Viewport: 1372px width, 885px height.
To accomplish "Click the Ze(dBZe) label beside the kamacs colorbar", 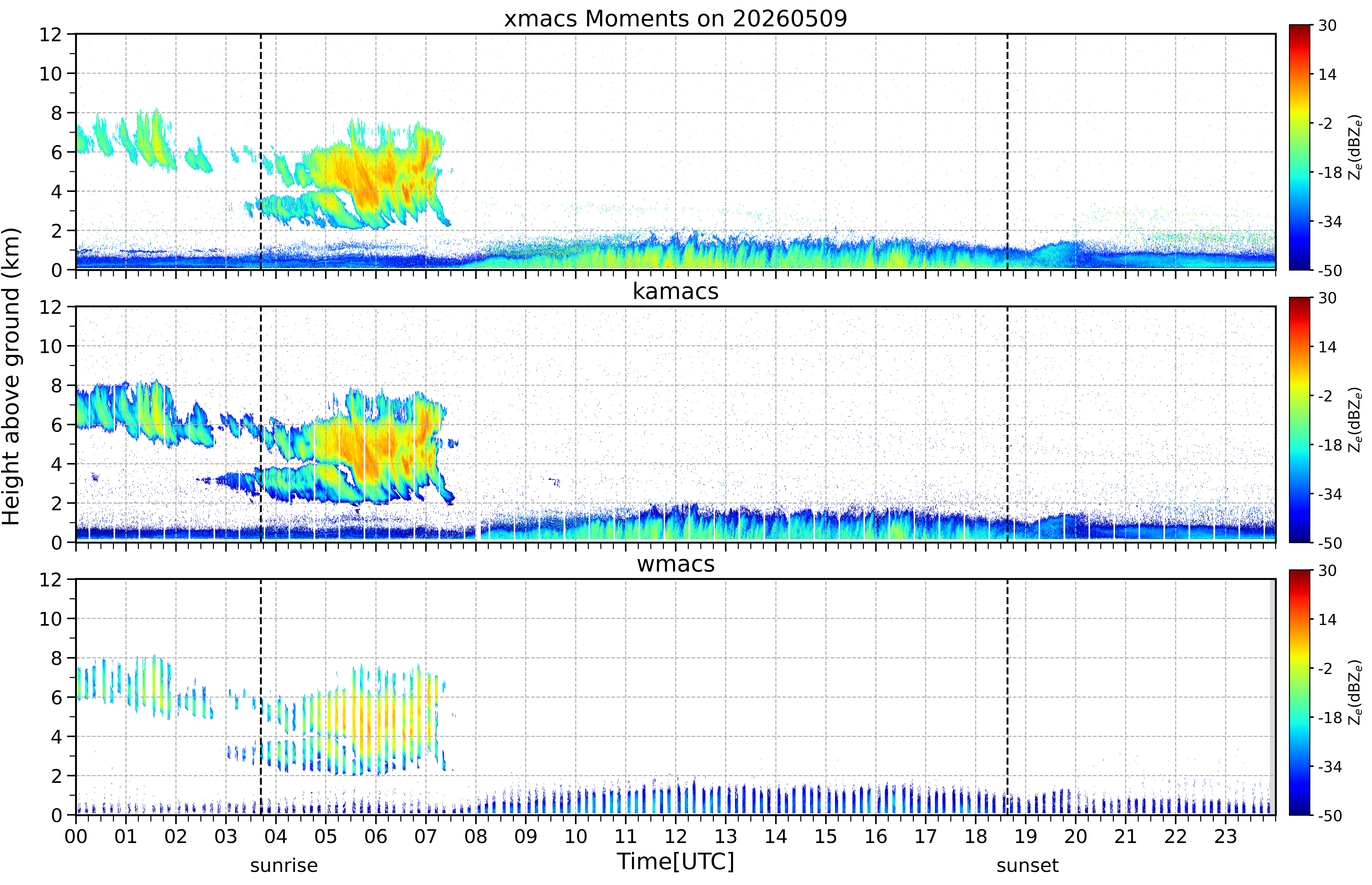I will point(1355,420).
